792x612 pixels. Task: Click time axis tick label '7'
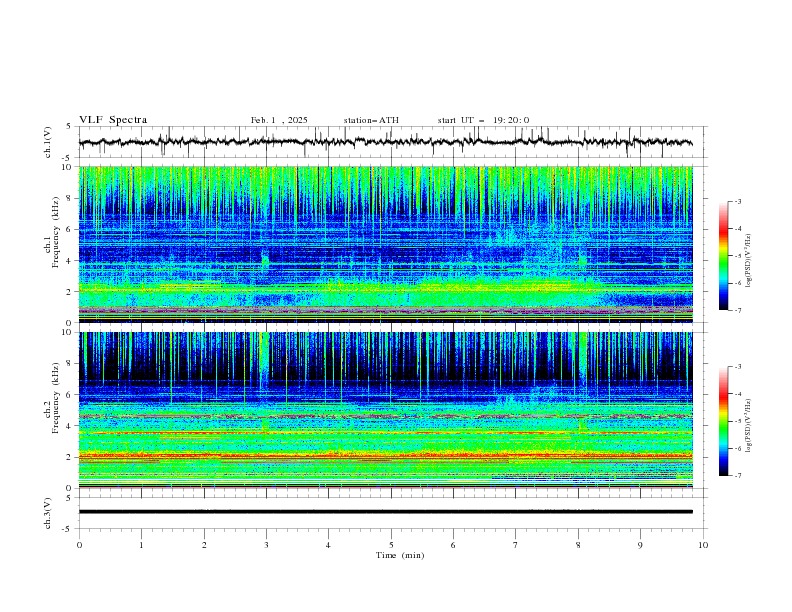(x=516, y=545)
